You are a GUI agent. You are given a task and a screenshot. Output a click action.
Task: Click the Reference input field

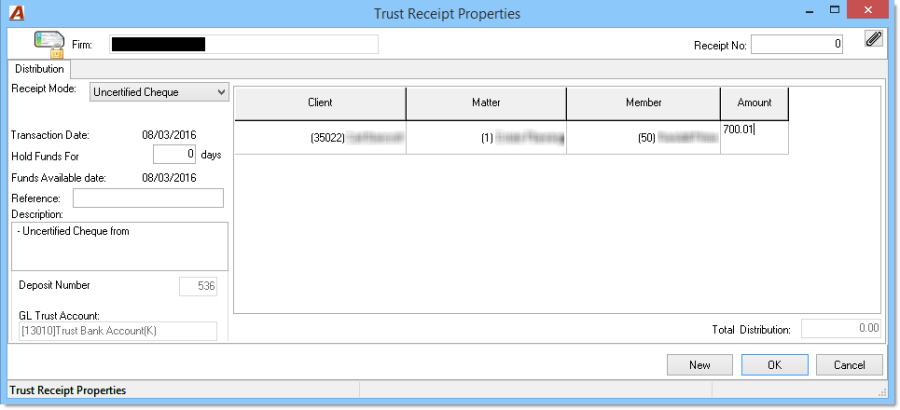pyautogui.click(x=148, y=198)
